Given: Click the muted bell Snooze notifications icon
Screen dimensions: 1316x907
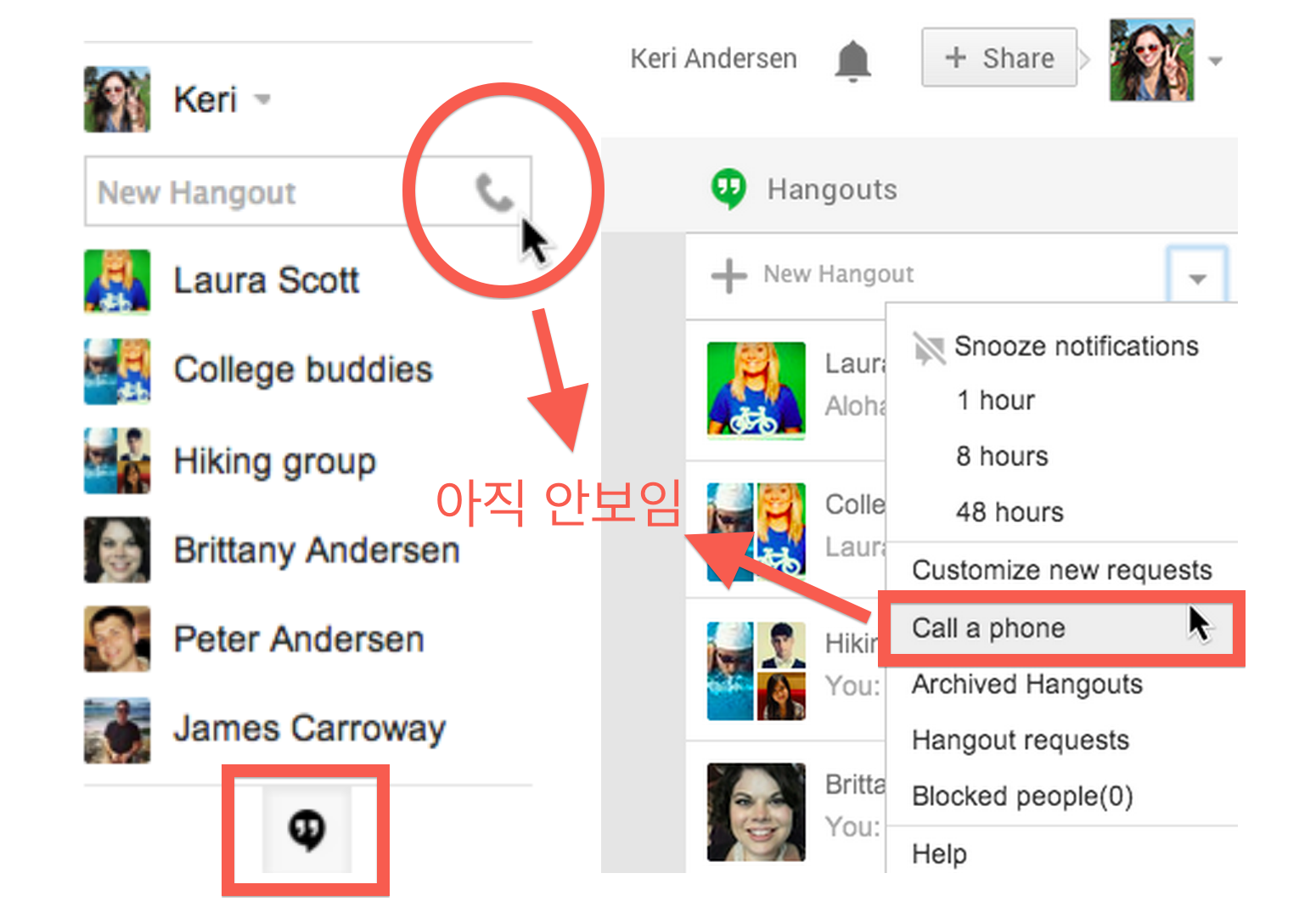Looking at the screenshot, I should 929,347.
